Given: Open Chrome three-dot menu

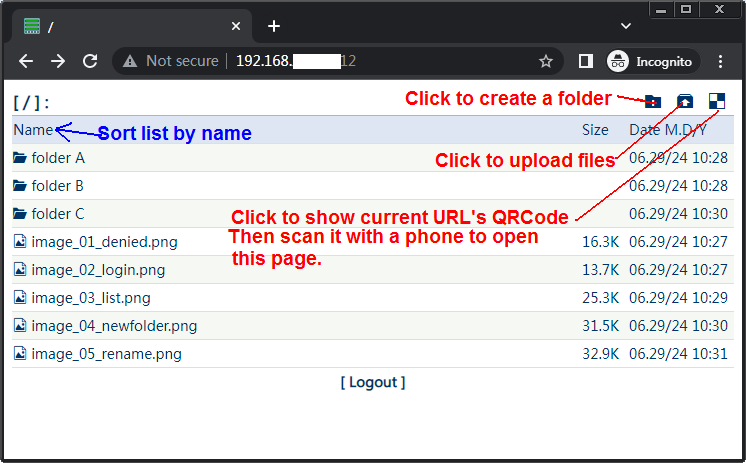Looking at the screenshot, I should 721,61.
